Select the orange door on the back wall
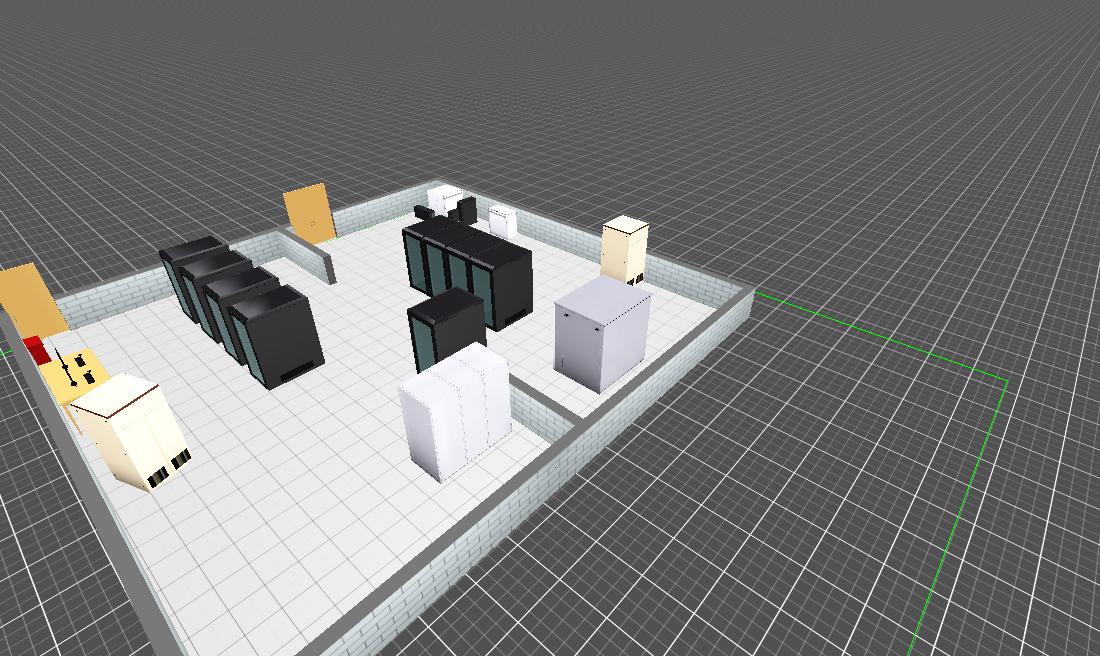The image size is (1100, 656). (307, 212)
